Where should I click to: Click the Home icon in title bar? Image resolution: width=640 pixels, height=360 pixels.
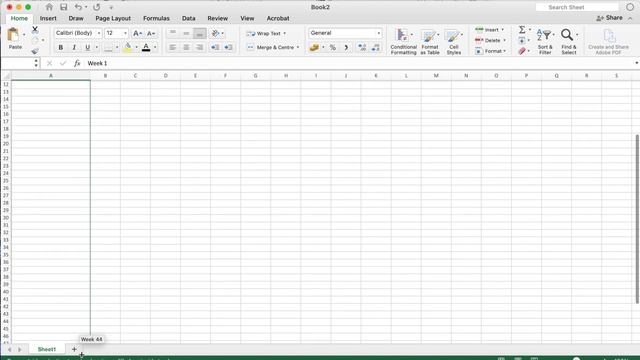coord(49,7)
